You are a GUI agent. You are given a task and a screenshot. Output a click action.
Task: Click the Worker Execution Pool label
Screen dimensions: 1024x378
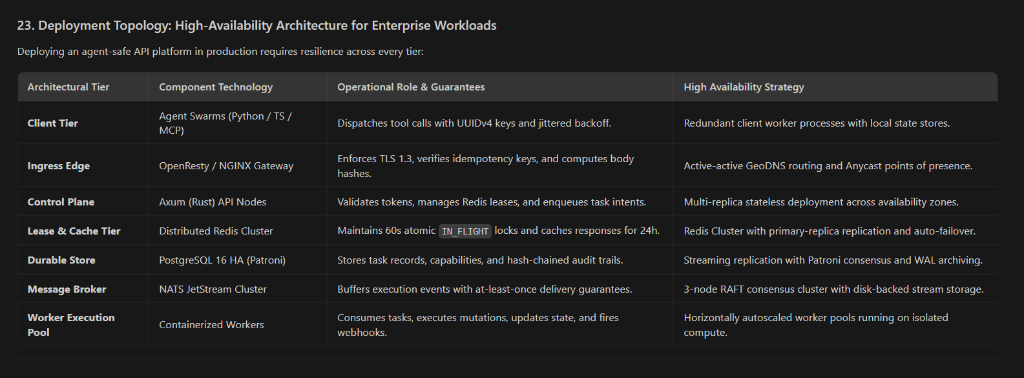[x=71, y=324]
